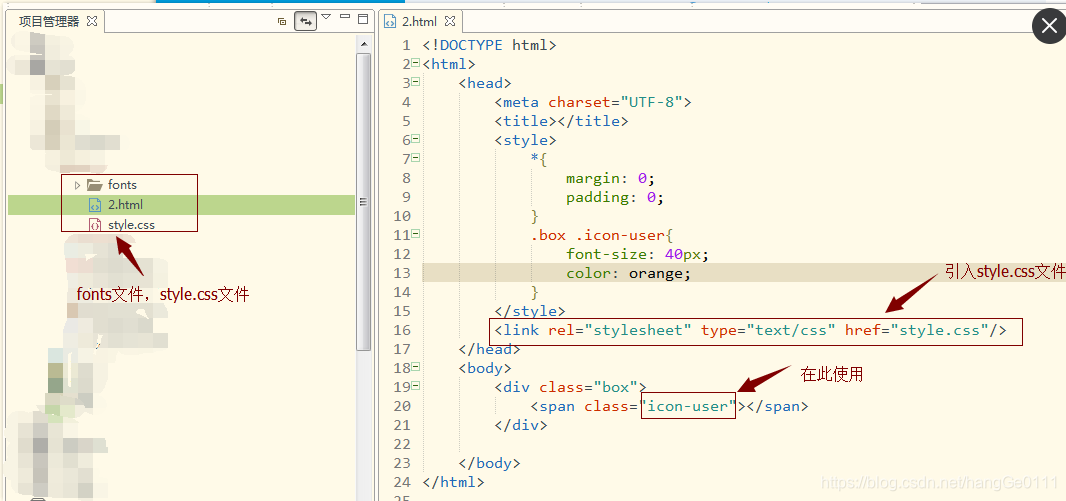Click the <!DOCTYPE html> line
Screen dimensions: 1066x501
point(489,46)
